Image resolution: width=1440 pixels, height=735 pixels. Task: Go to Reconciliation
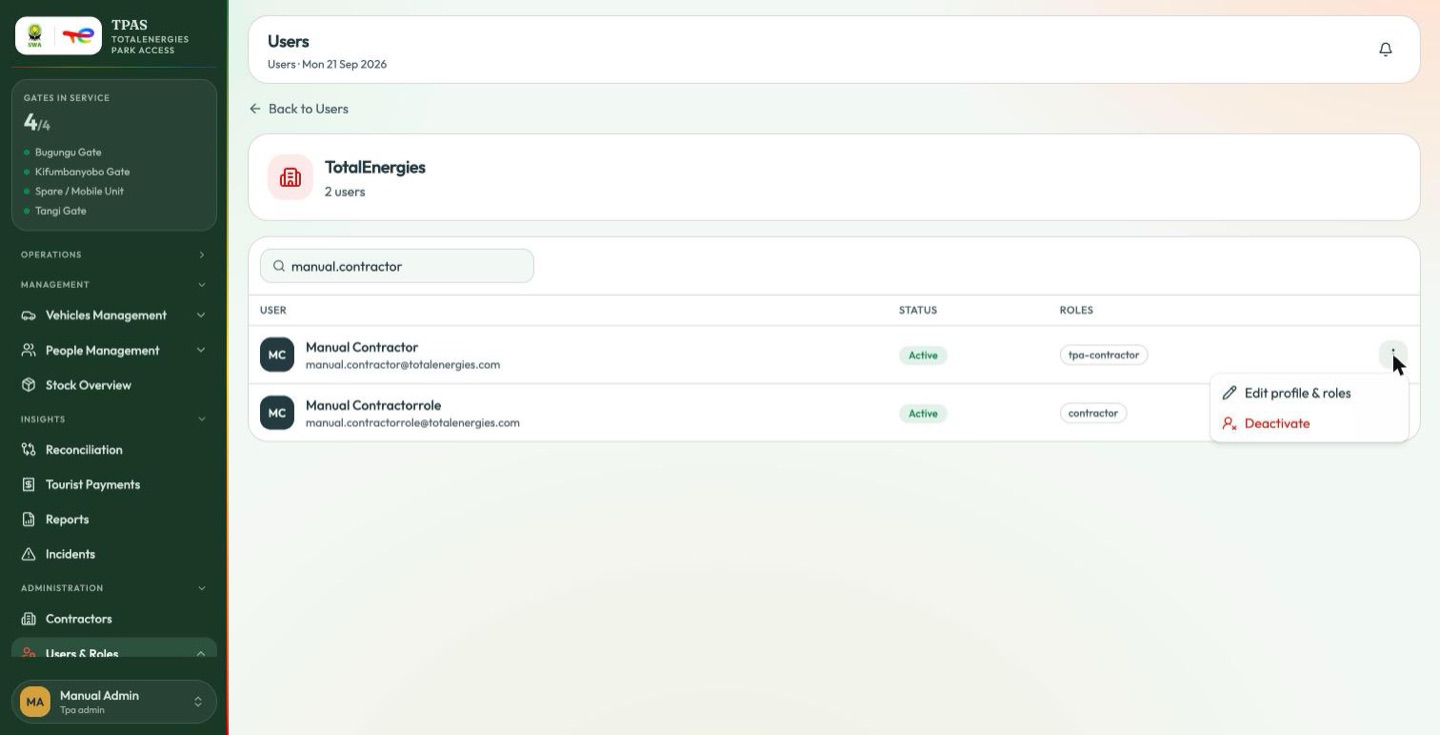[x=114, y=450]
